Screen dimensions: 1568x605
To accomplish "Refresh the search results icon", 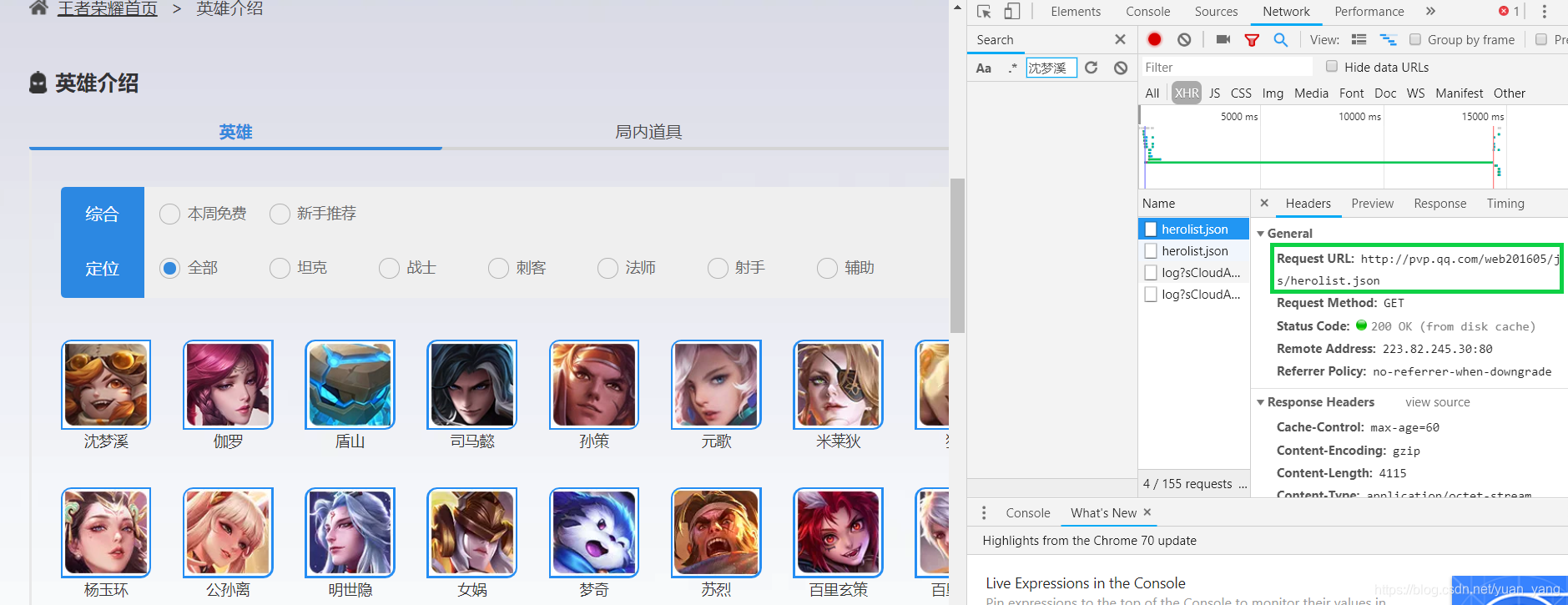I will [1091, 68].
